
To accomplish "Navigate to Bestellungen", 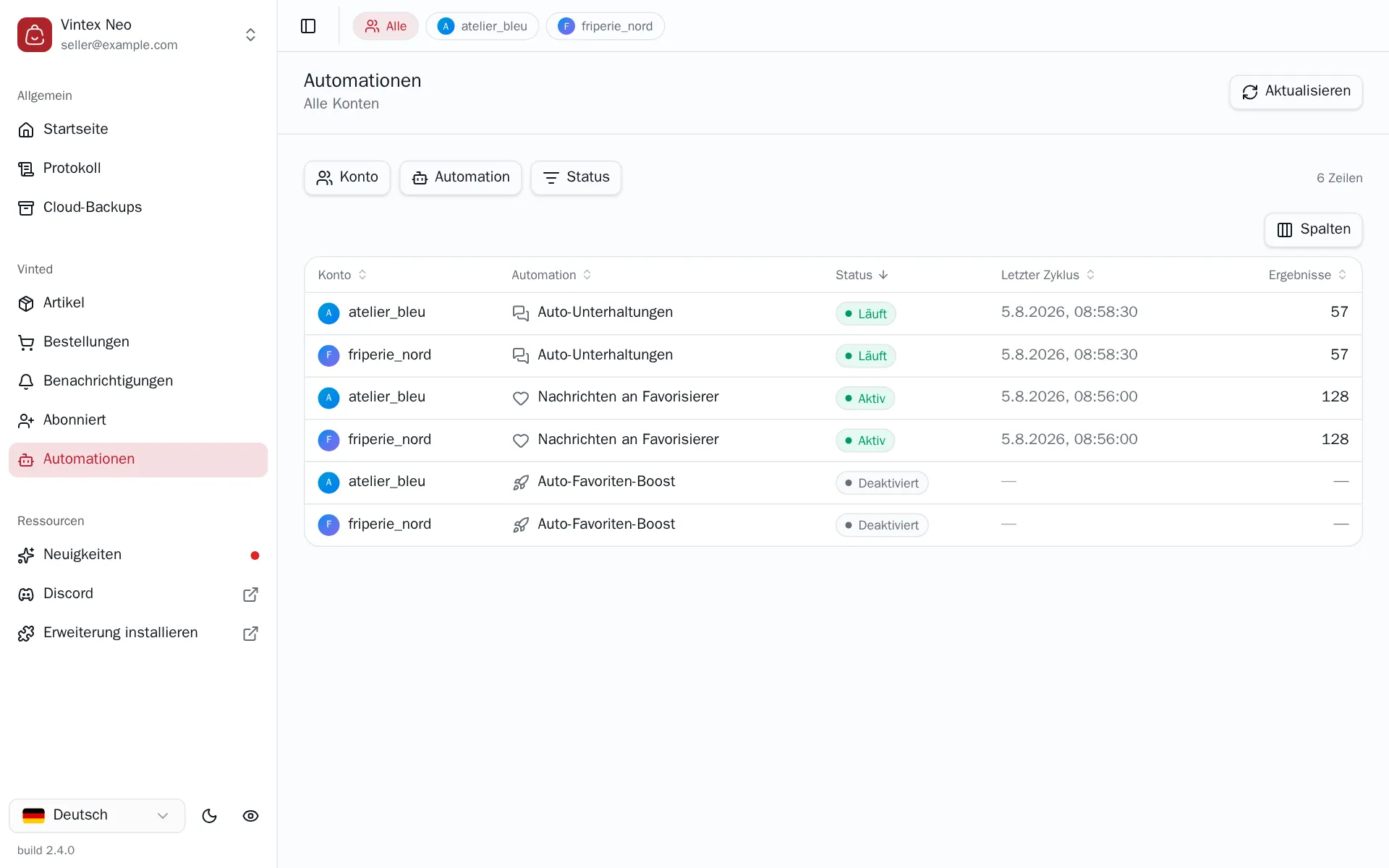I will point(138,341).
